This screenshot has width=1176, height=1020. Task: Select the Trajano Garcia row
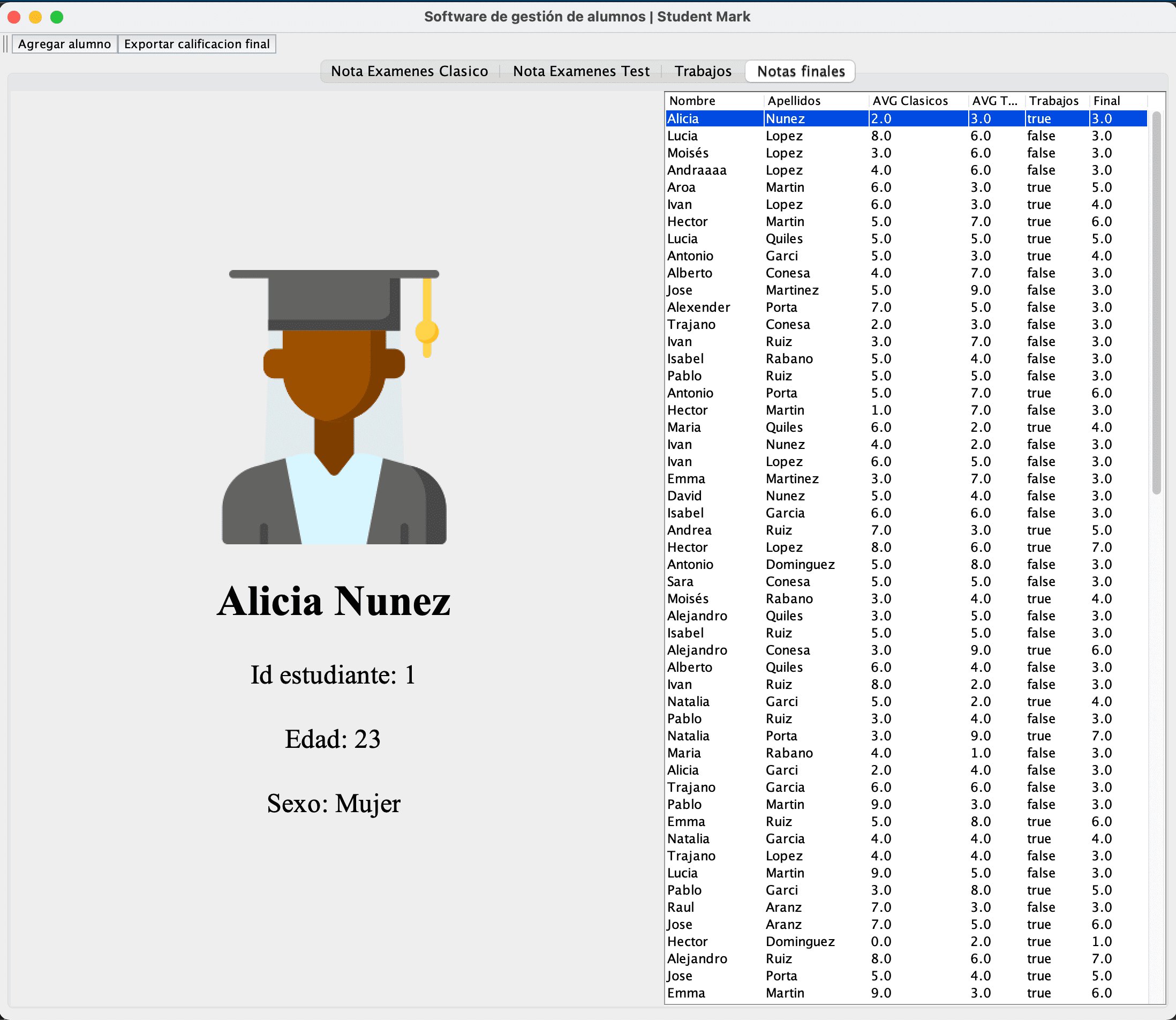(x=906, y=787)
